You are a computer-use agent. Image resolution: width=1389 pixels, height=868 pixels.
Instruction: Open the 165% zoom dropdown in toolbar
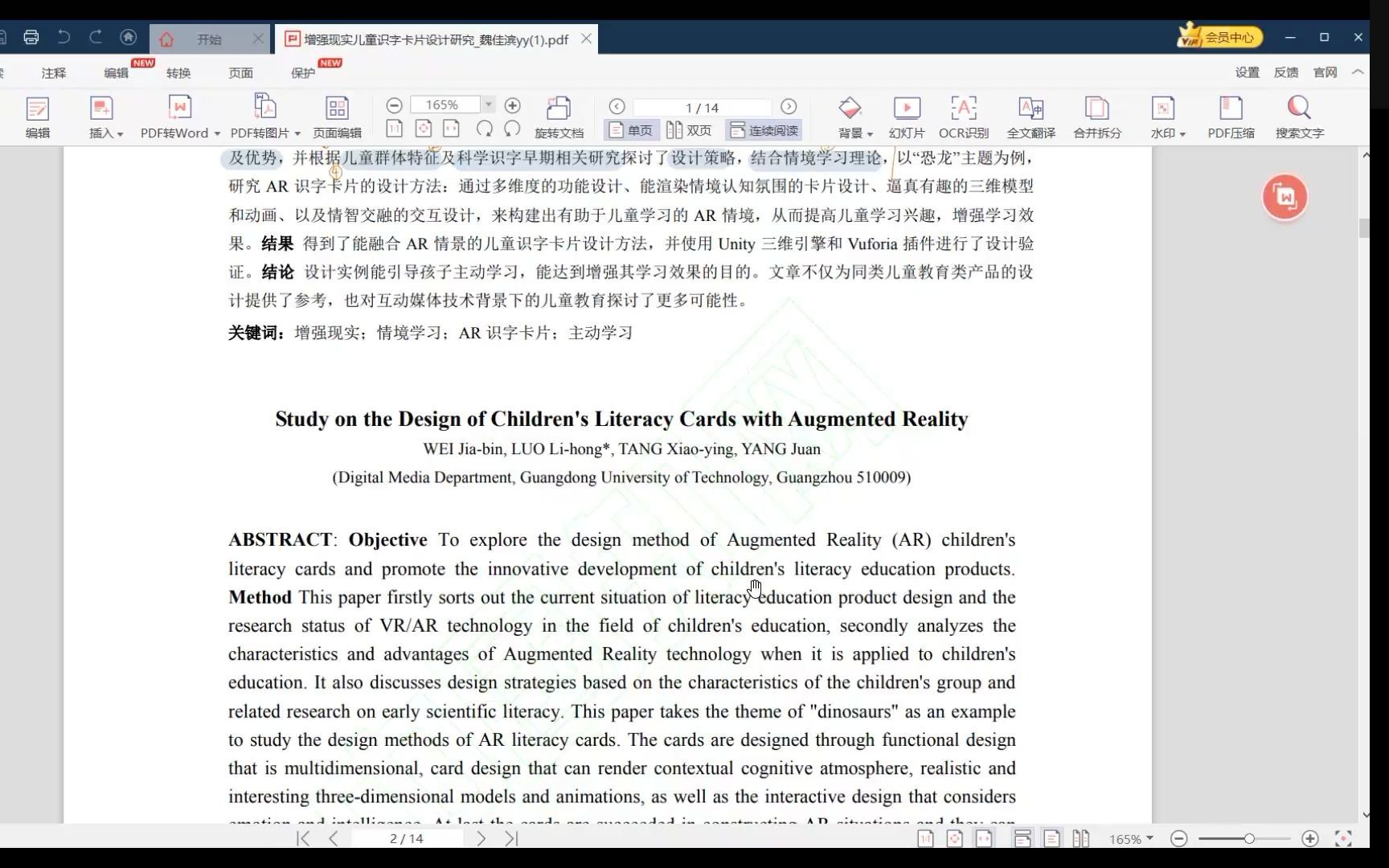pos(488,104)
